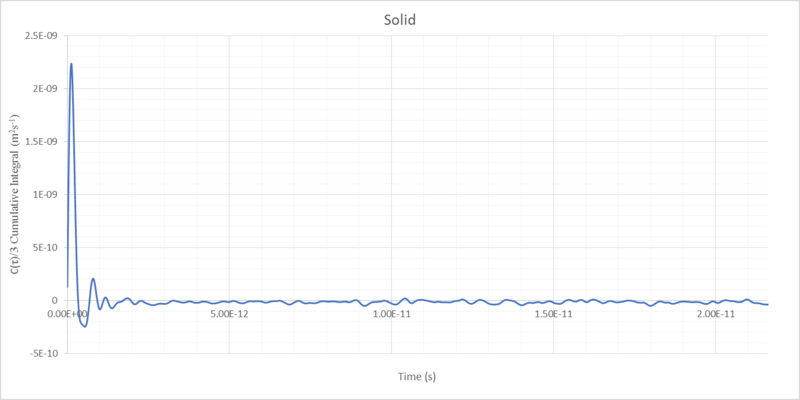The image size is (800, 400).
Task: Click the 2.5E-09 y-axis tick label
Action: [41, 36]
